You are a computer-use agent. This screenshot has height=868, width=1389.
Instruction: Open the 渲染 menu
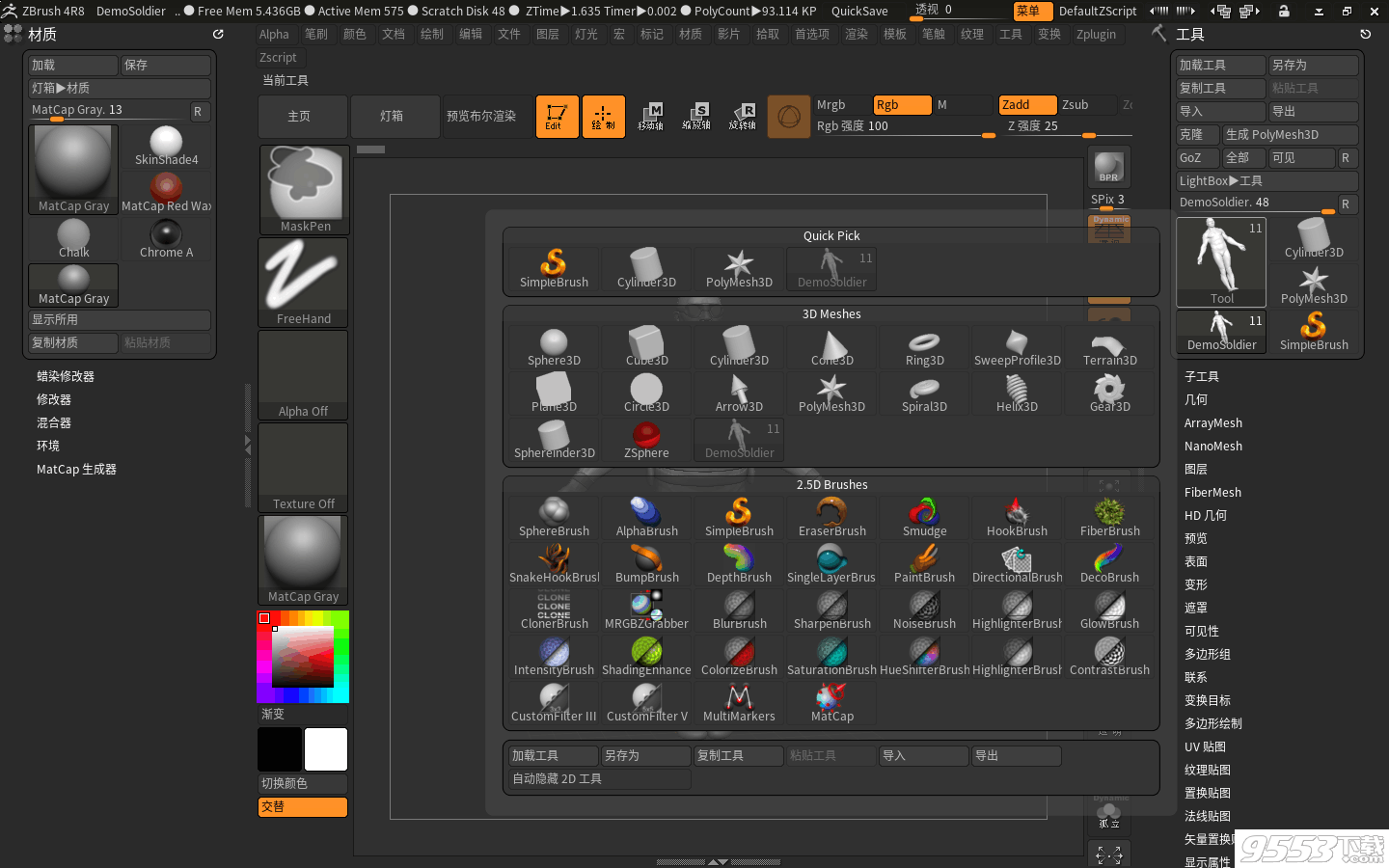click(x=857, y=35)
